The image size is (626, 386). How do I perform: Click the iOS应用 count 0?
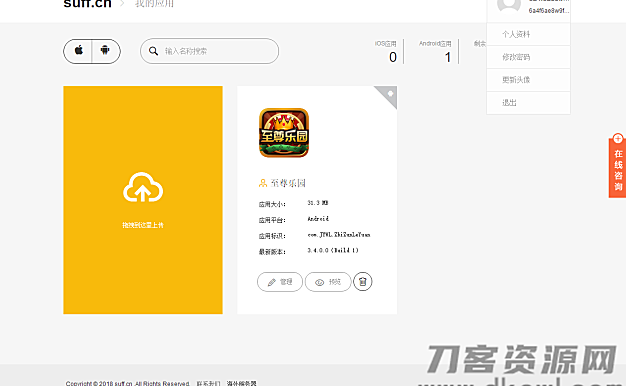pos(393,57)
